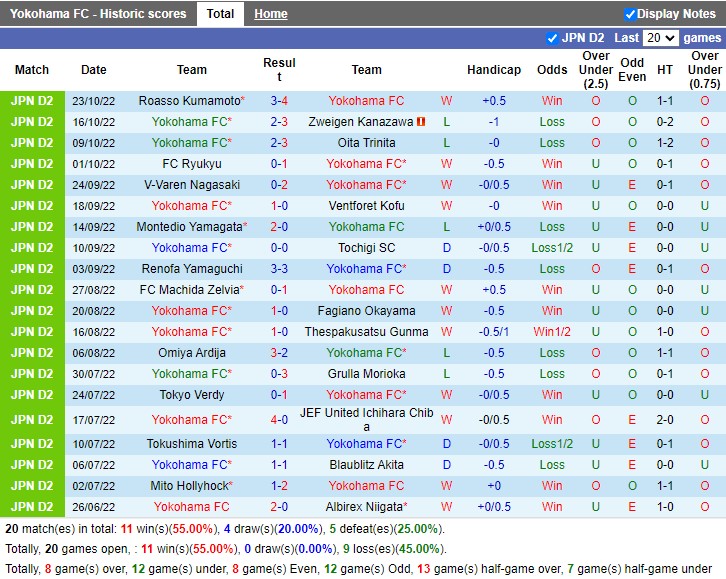Image resolution: width=726 pixels, height=579 pixels.
Task: Click the JPN D2 league cell for 23/10/22
Action: [32, 101]
